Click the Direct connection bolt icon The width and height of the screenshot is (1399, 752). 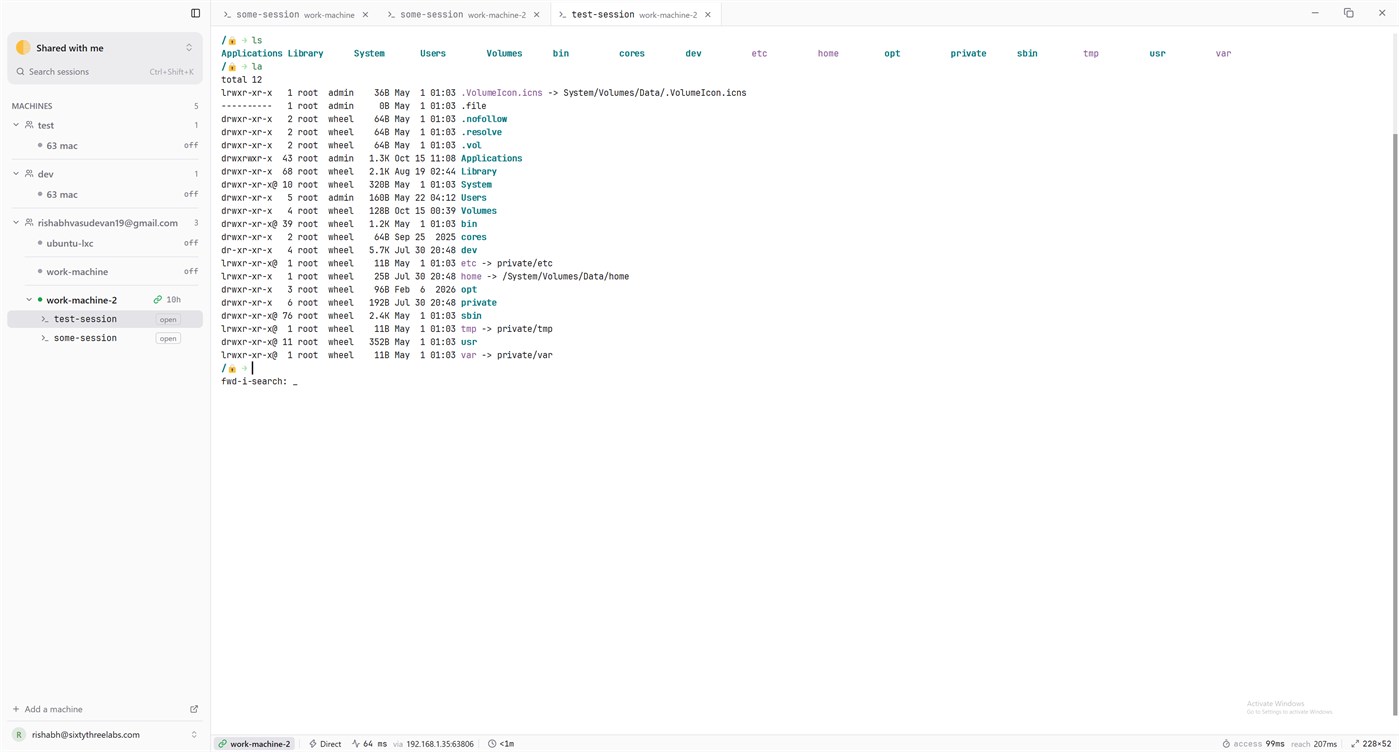tap(313, 744)
